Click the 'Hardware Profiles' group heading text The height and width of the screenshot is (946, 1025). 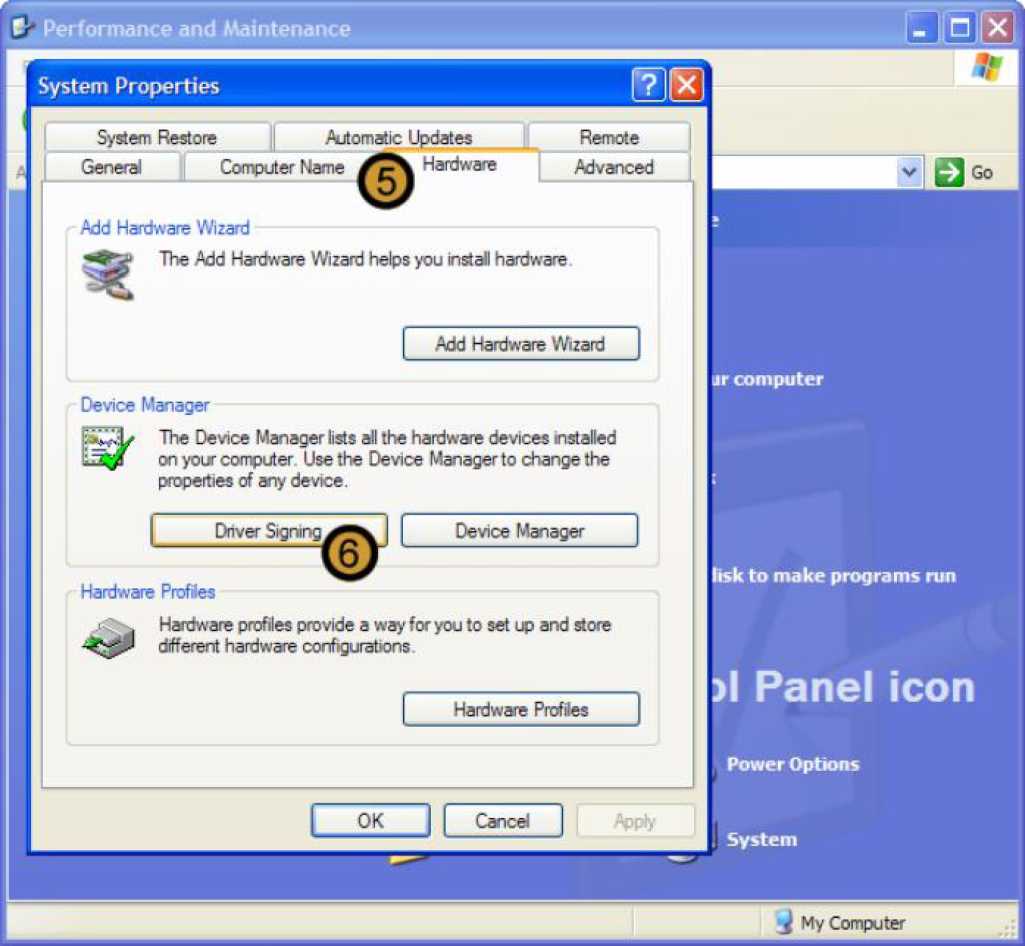148,591
